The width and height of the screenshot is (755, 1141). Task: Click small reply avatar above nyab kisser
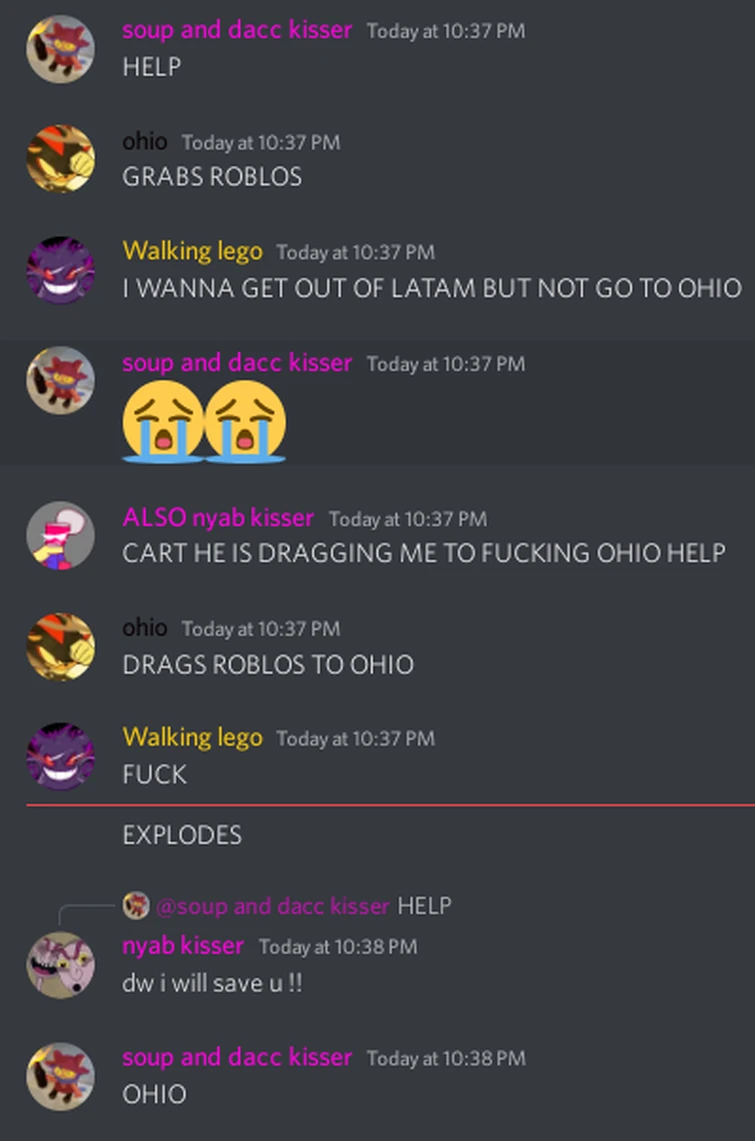point(136,905)
